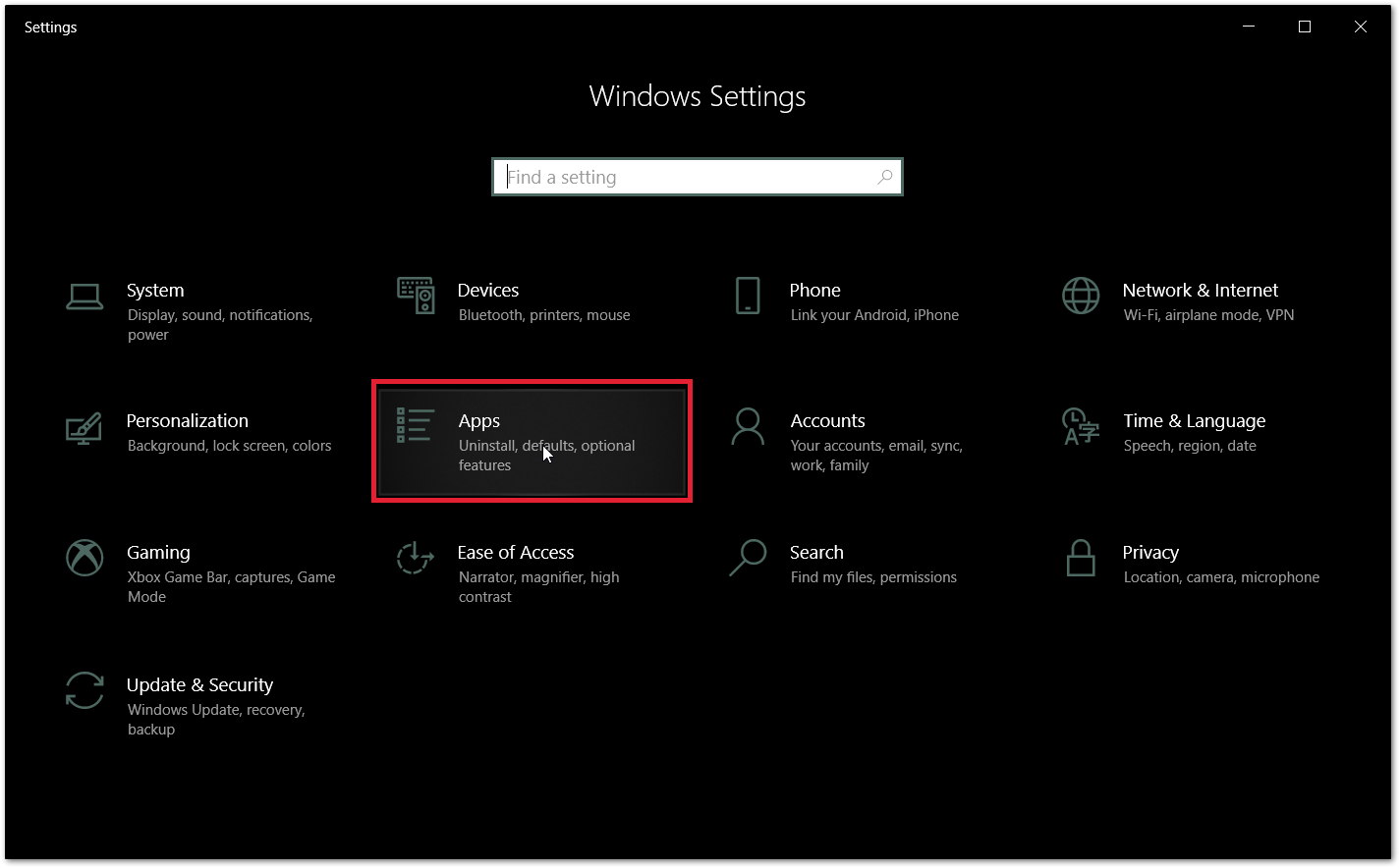Click the magnifier icon in search box
Image resolution: width=1400 pixels, height=868 pixels.
point(885,177)
